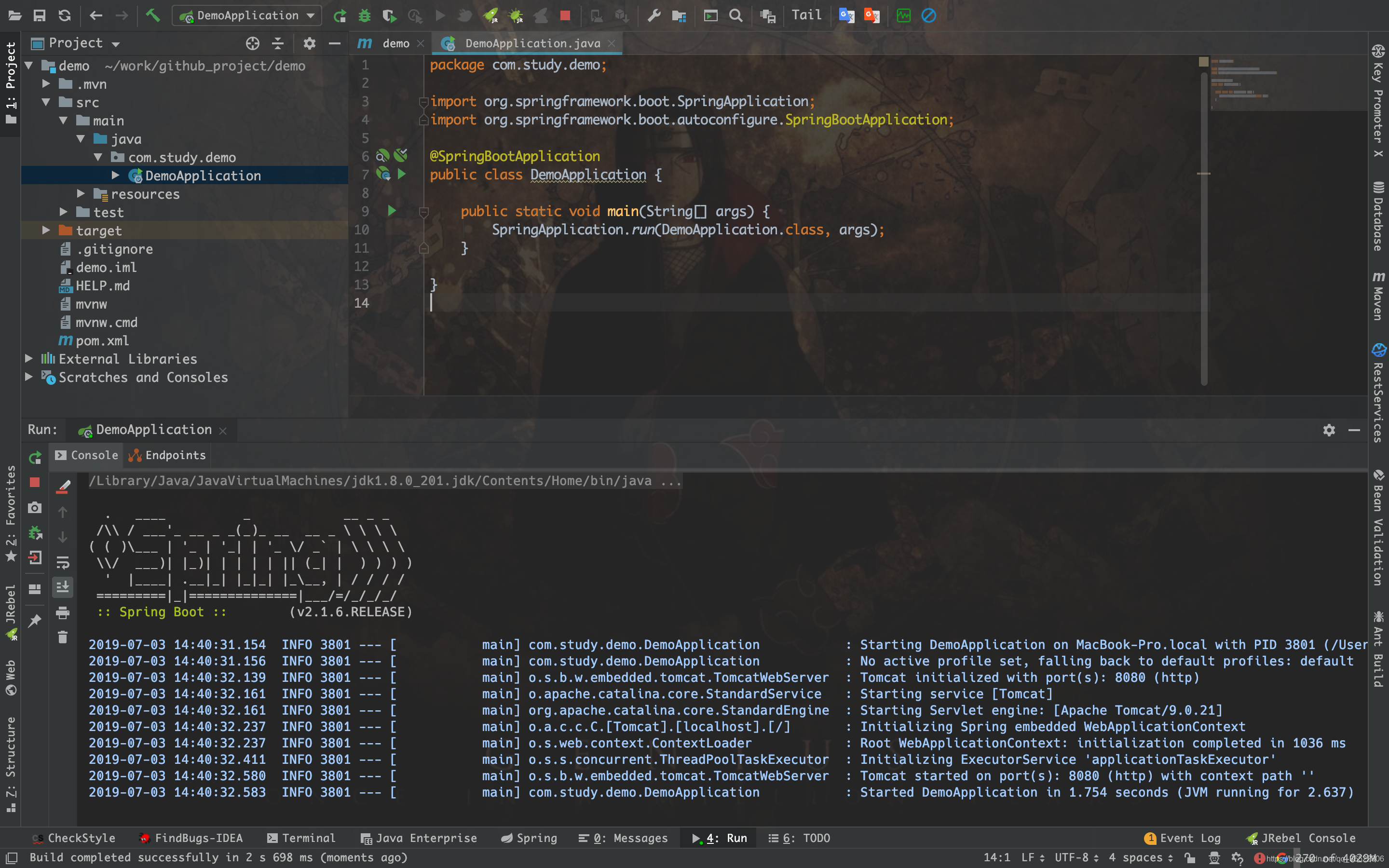Toggle scroll to end in console
The height and width of the screenshot is (868, 1389).
click(x=63, y=587)
